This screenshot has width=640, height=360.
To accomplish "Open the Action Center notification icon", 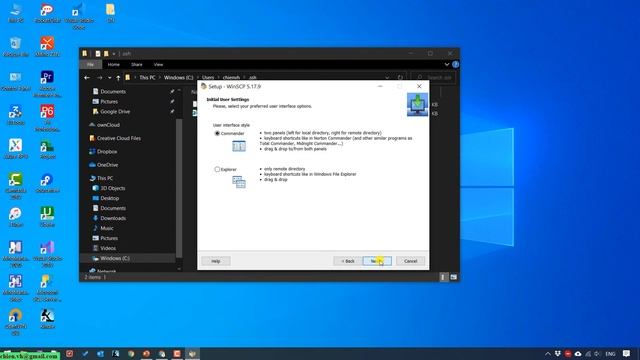I will click(627, 353).
